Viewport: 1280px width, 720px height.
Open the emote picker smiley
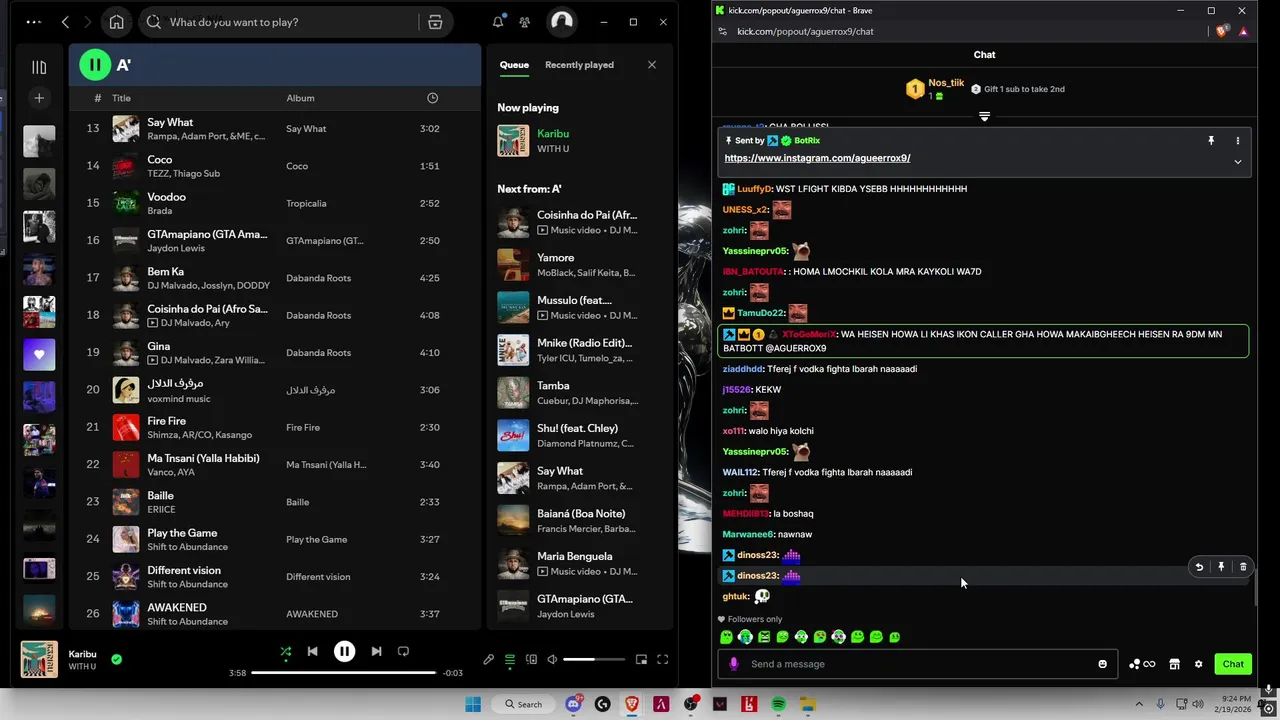1103,664
